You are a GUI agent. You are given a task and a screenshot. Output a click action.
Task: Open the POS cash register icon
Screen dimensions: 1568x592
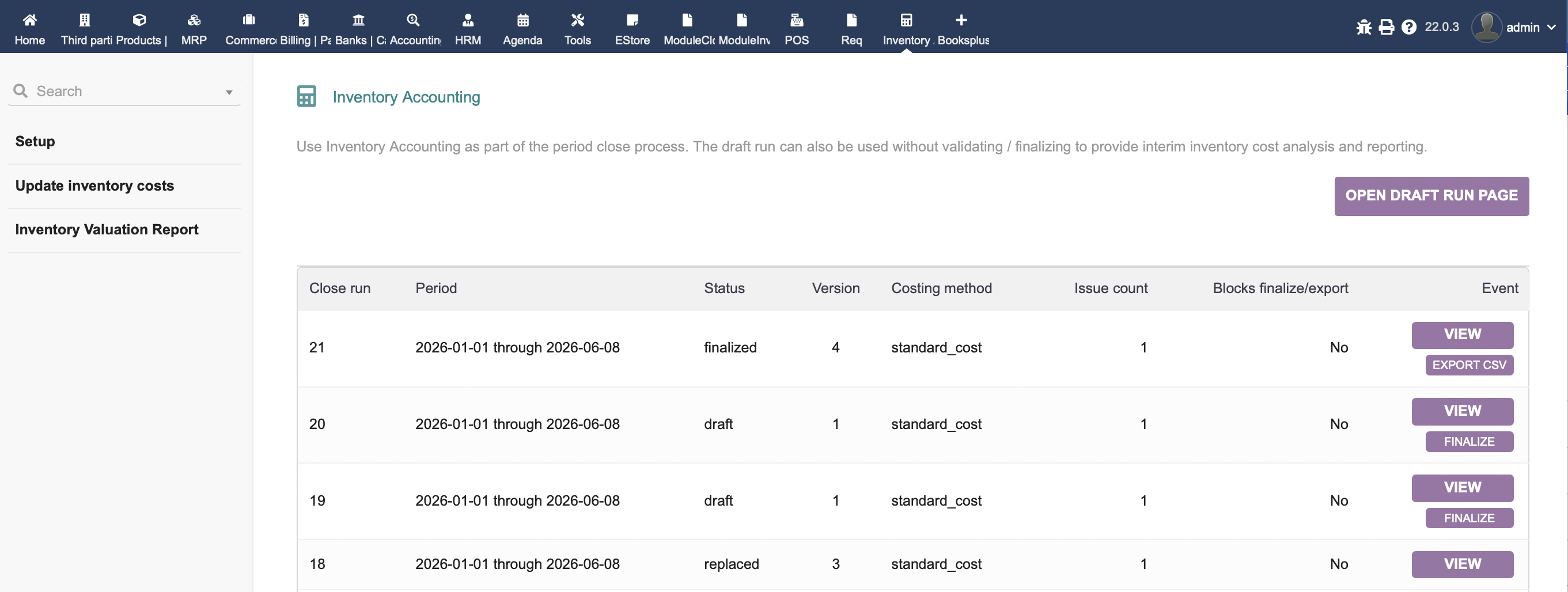pyautogui.click(x=797, y=20)
